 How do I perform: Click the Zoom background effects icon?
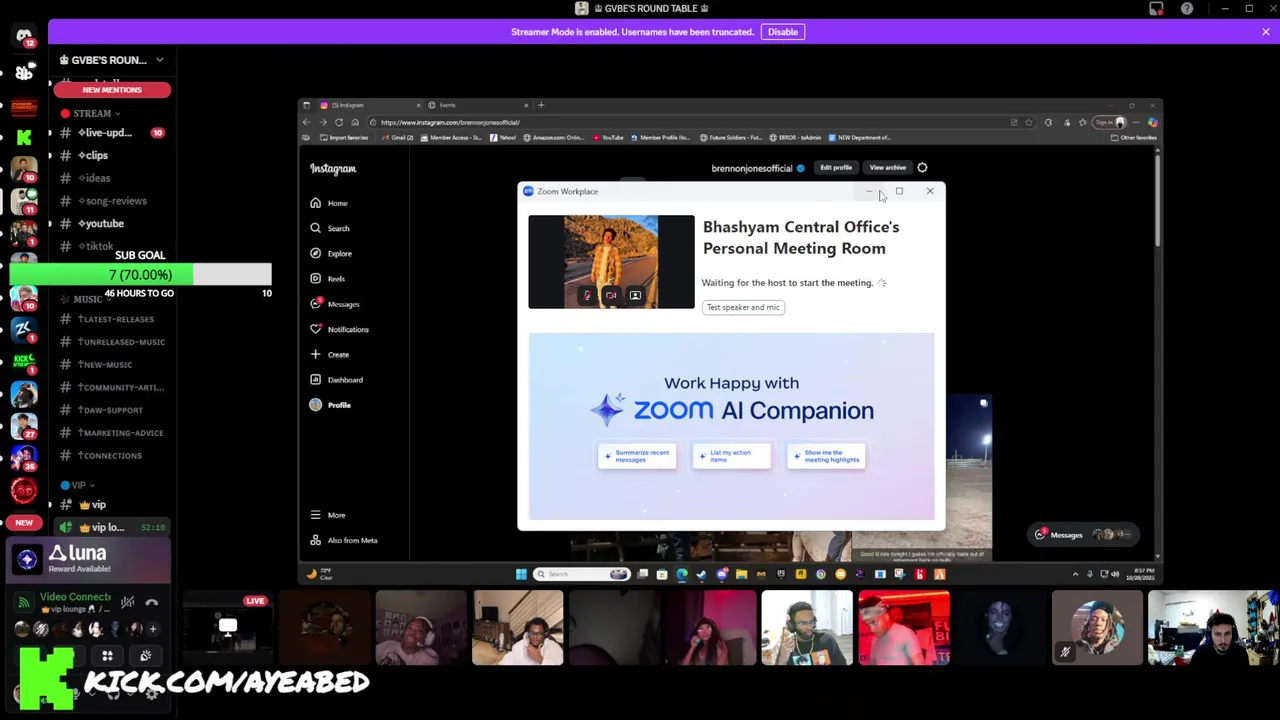(635, 295)
